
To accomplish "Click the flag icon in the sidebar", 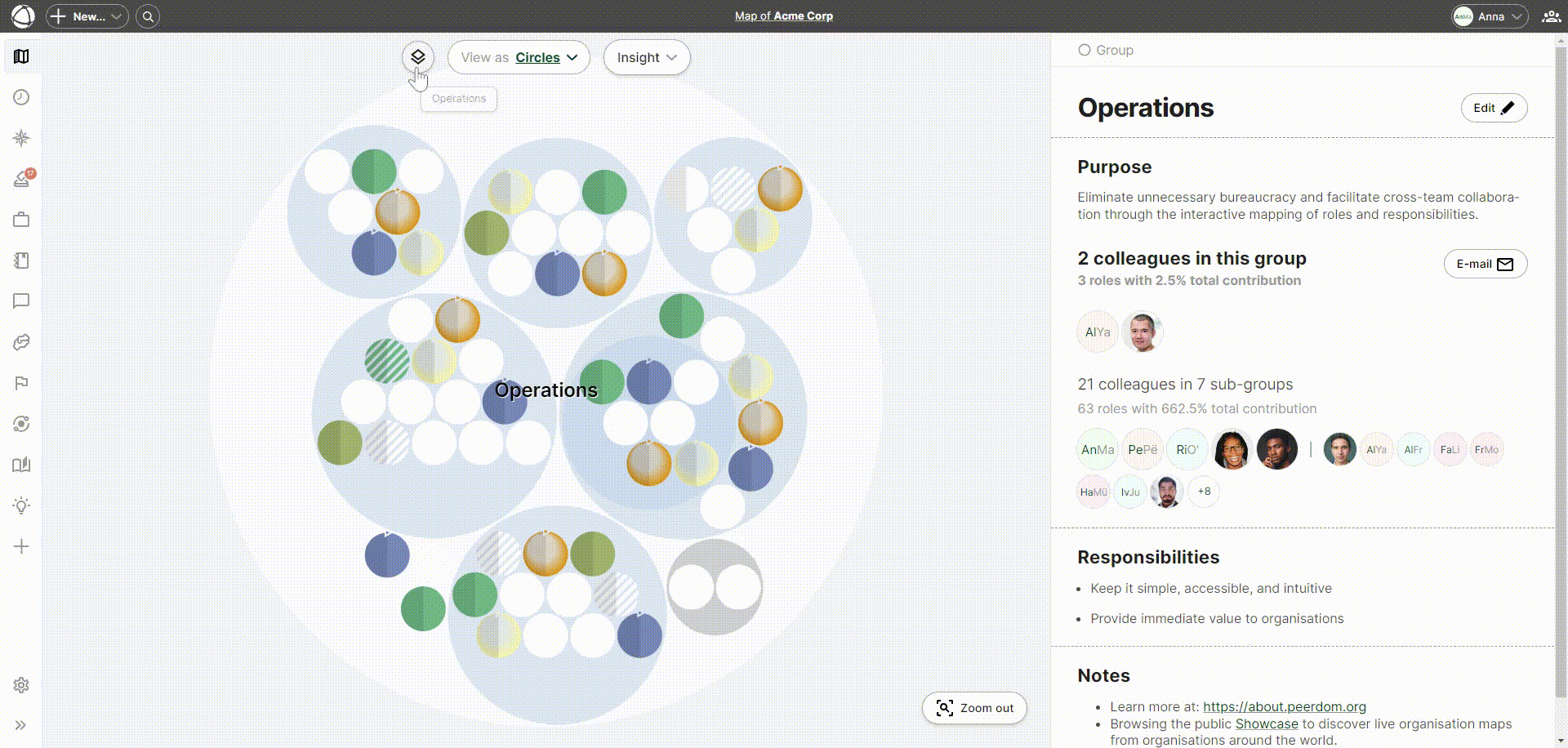I will tap(21, 383).
